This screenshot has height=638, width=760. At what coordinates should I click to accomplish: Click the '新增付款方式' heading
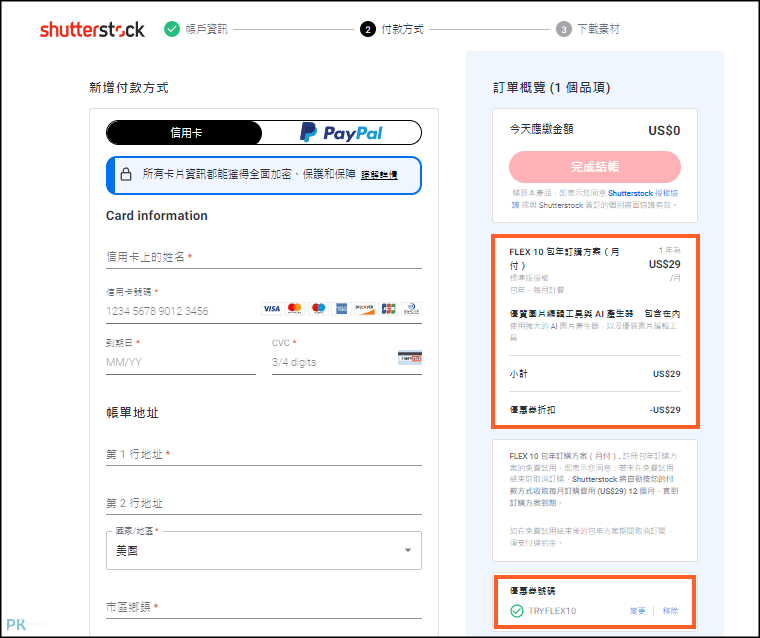(x=129, y=88)
